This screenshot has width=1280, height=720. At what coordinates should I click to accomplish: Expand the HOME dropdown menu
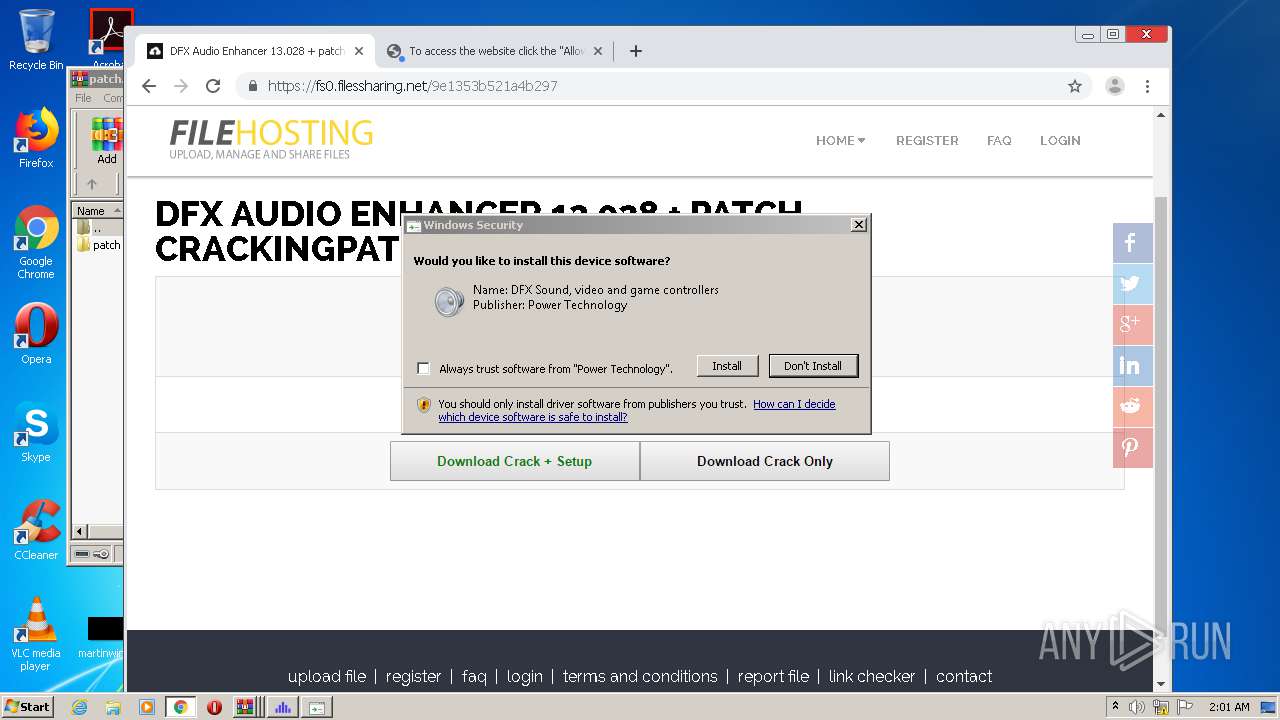tap(840, 140)
